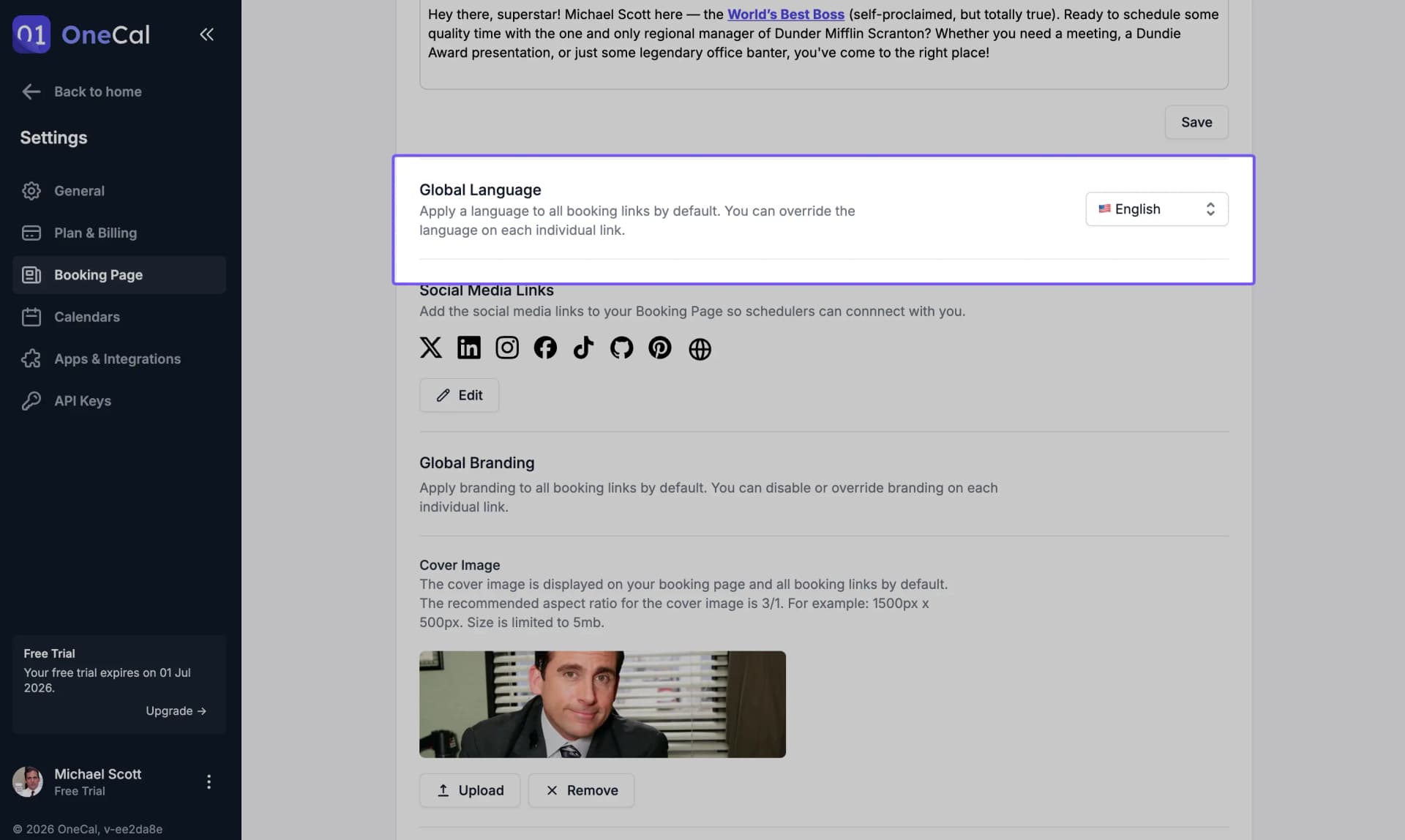Viewport: 1405px width, 840px height.
Task: Click the Instagram social icon
Action: tap(506, 348)
